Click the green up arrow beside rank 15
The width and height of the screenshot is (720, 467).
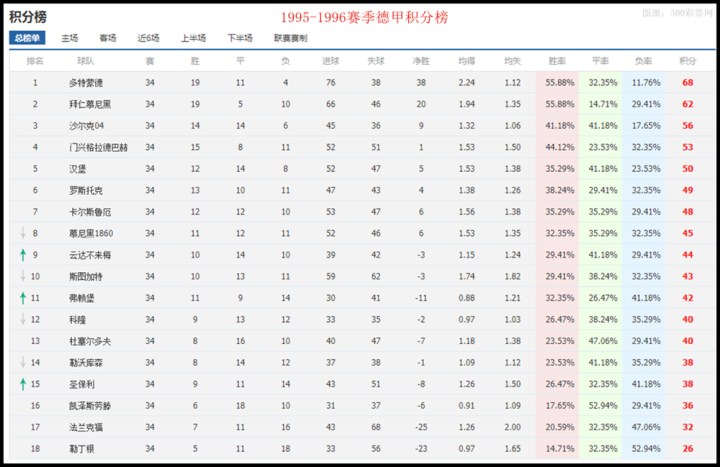pyautogui.click(x=21, y=383)
